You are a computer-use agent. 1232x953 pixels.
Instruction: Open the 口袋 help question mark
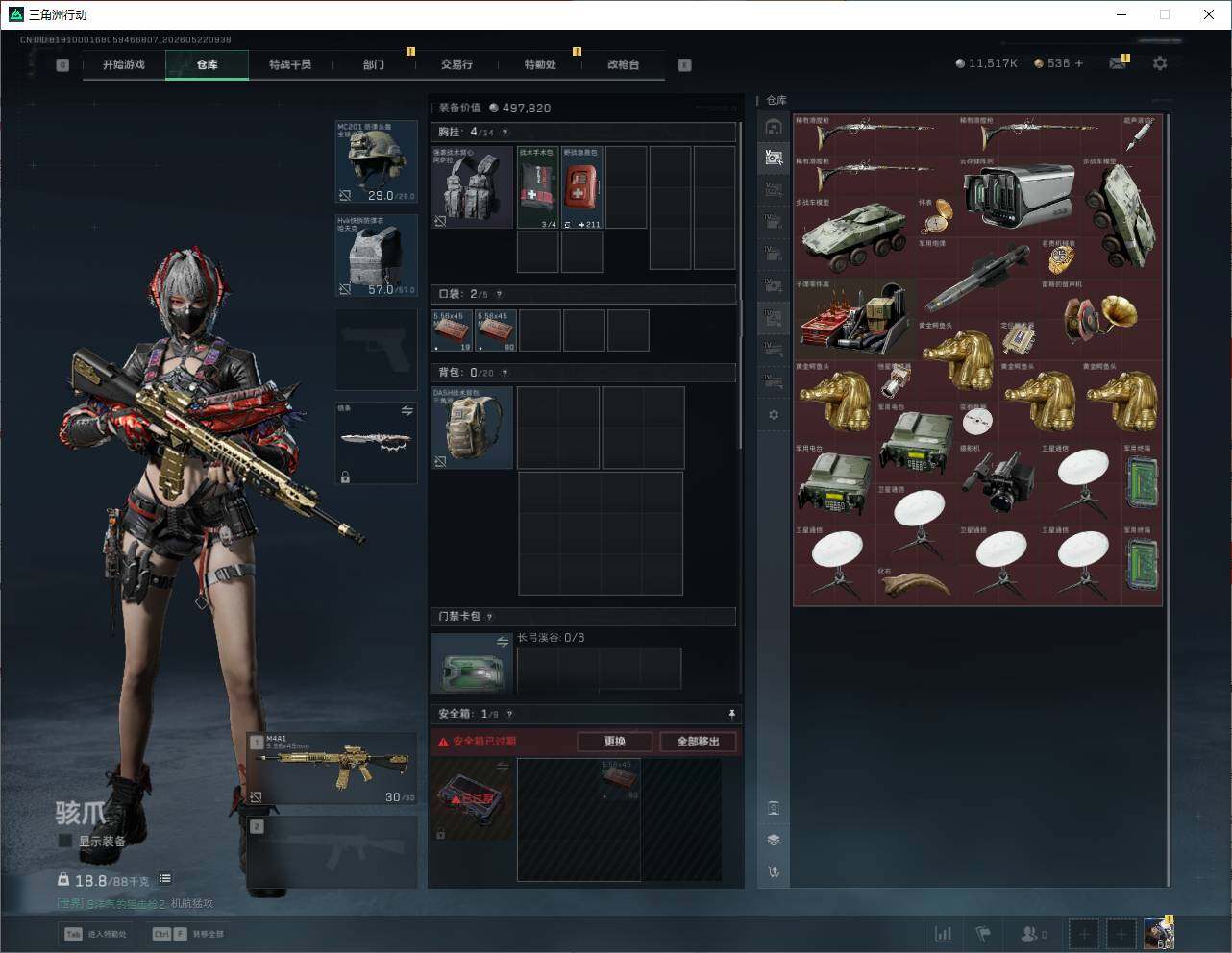(x=498, y=294)
